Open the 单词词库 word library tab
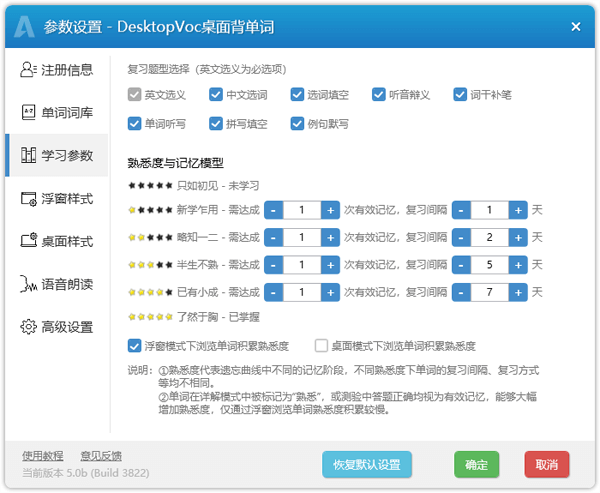Screen dimensions: 600x493 [57, 113]
